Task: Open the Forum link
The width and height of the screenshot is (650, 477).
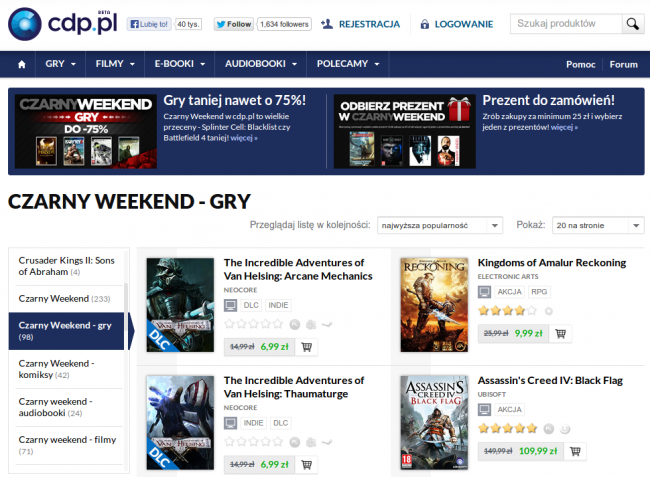Action: [623, 65]
